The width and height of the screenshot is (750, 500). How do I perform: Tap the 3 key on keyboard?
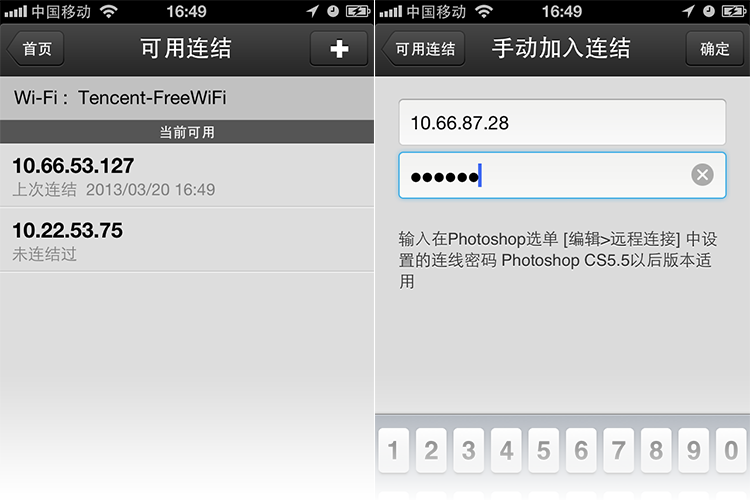(x=468, y=450)
